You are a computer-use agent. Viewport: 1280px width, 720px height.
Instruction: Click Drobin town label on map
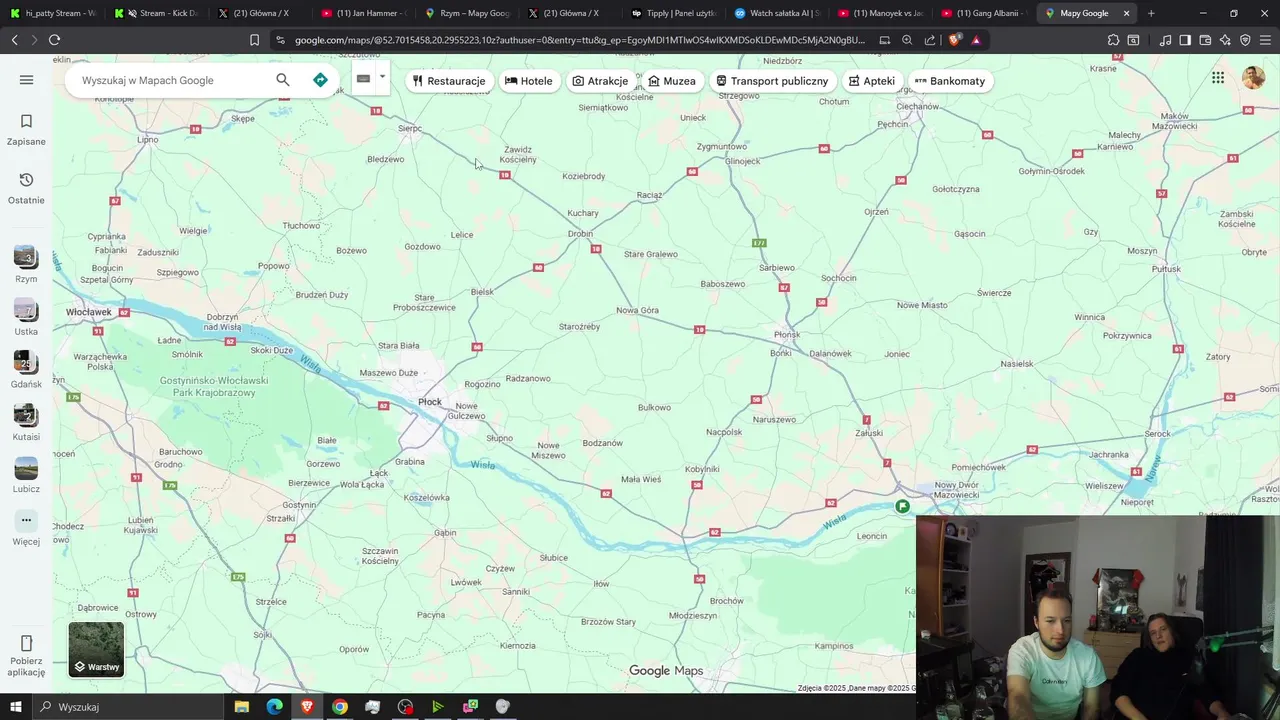[580, 234]
